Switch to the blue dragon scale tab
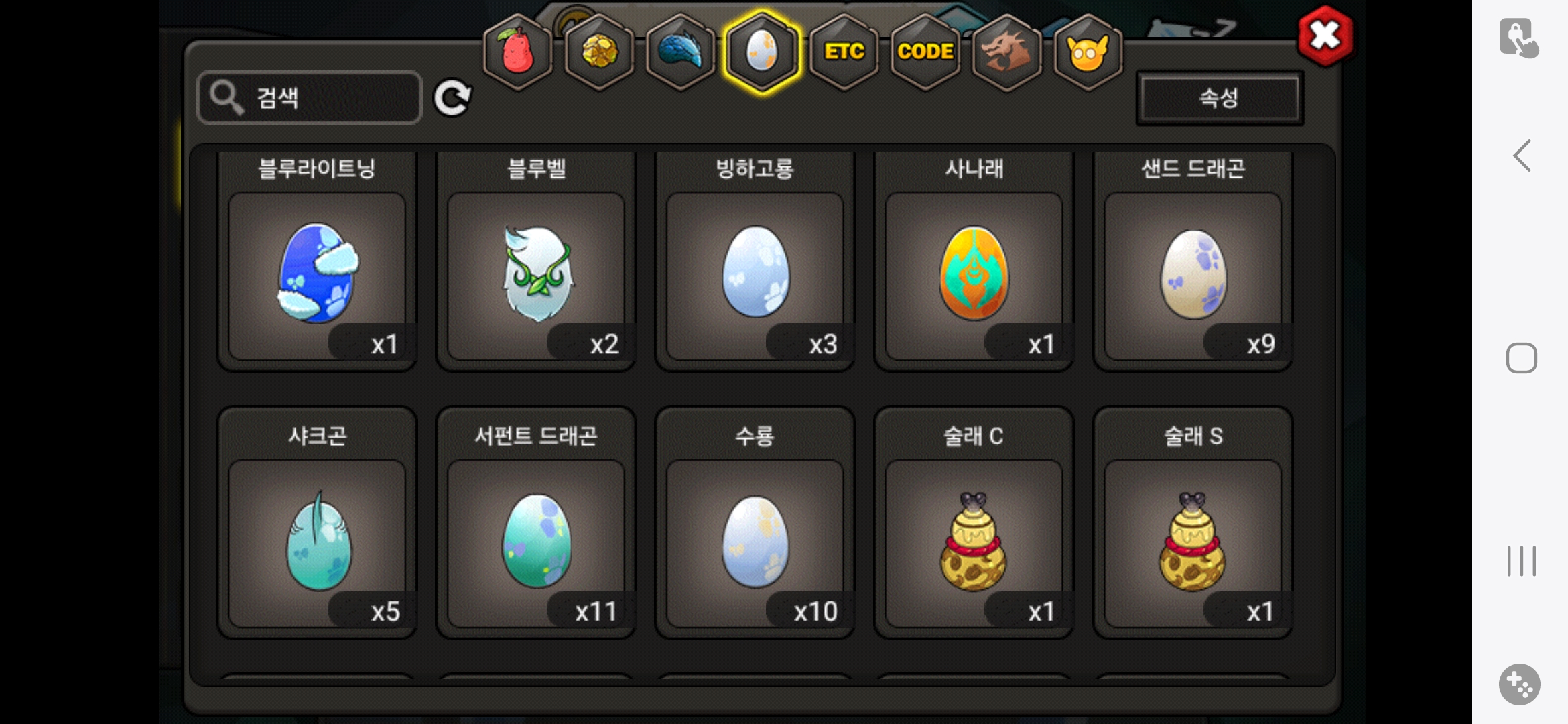 680,52
